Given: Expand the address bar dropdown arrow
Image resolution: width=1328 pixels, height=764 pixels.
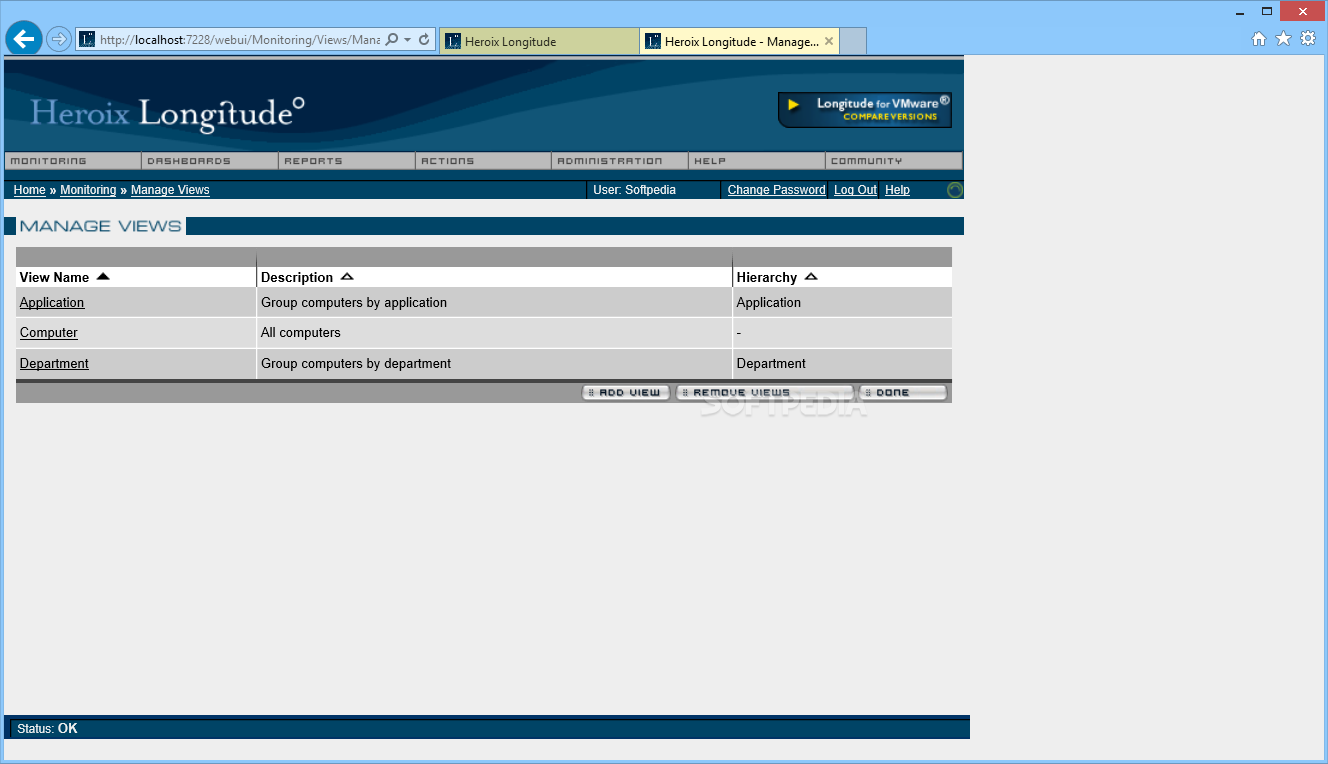Looking at the screenshot, I should point(408,40).
